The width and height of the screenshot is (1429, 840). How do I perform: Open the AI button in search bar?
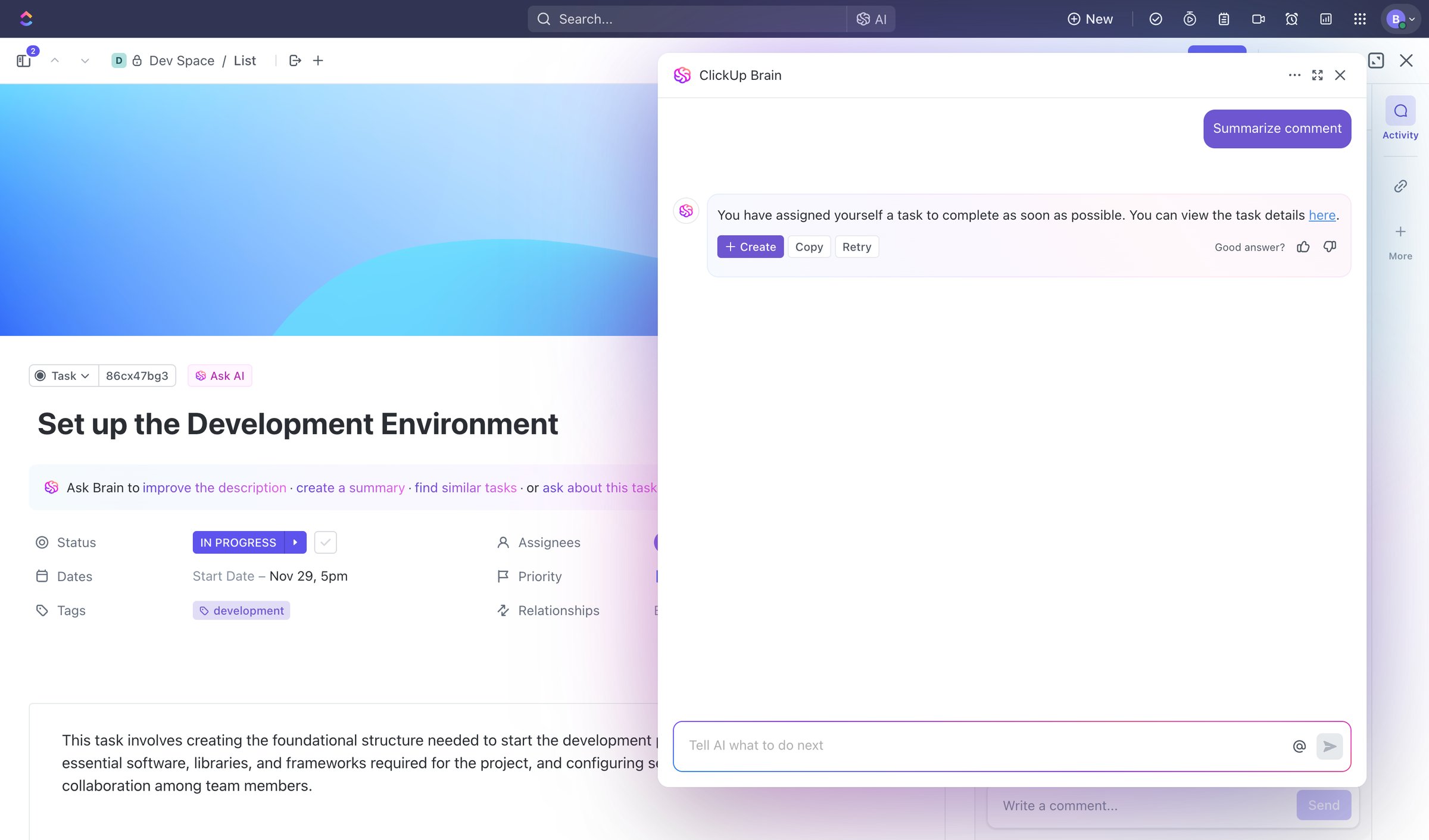(x=871, y=19)
